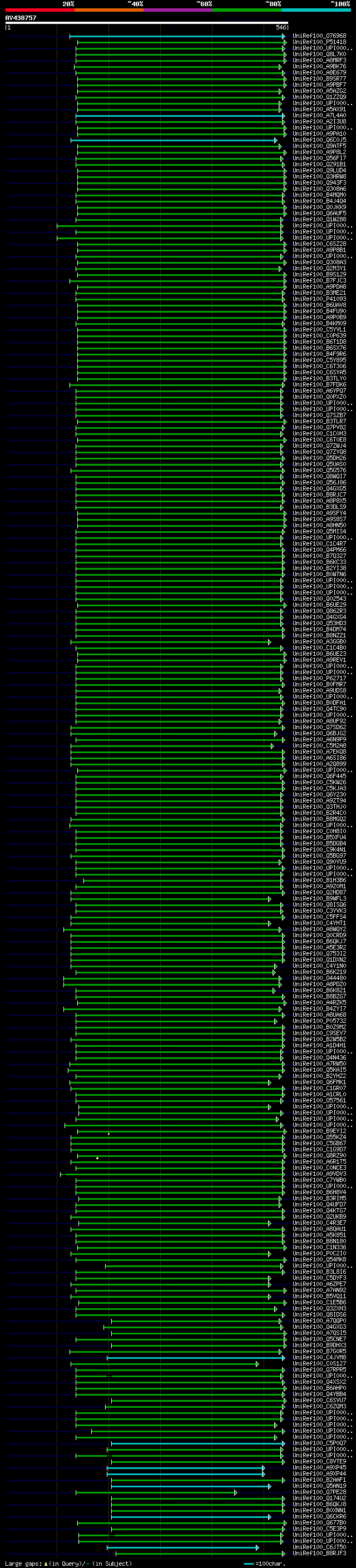The image size is (356, 1568).
Task: Select the UniRef100_Q291B1 label
Action: coord(319,164)
